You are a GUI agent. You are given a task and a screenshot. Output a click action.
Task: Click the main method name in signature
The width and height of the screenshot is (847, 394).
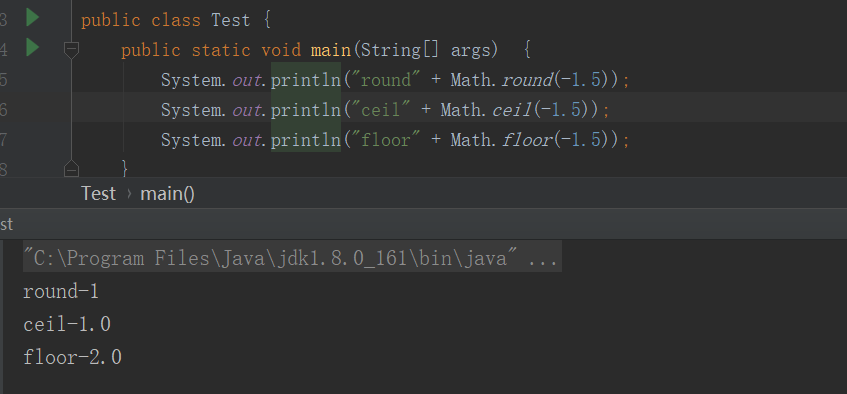coord(331,50)
